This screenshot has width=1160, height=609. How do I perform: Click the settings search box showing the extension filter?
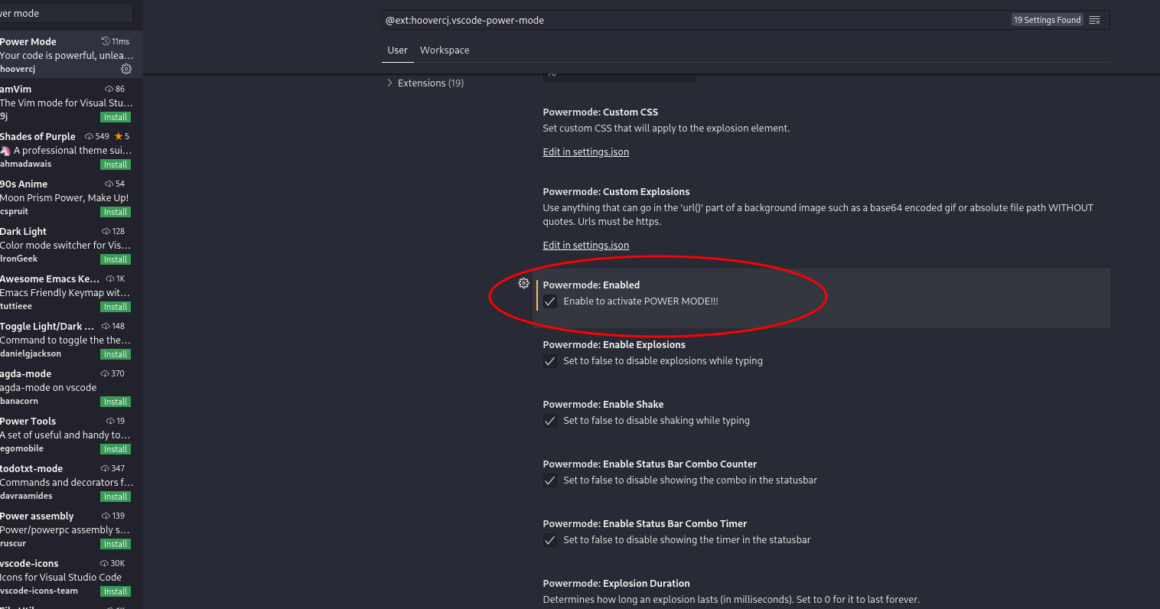point(700,19)
